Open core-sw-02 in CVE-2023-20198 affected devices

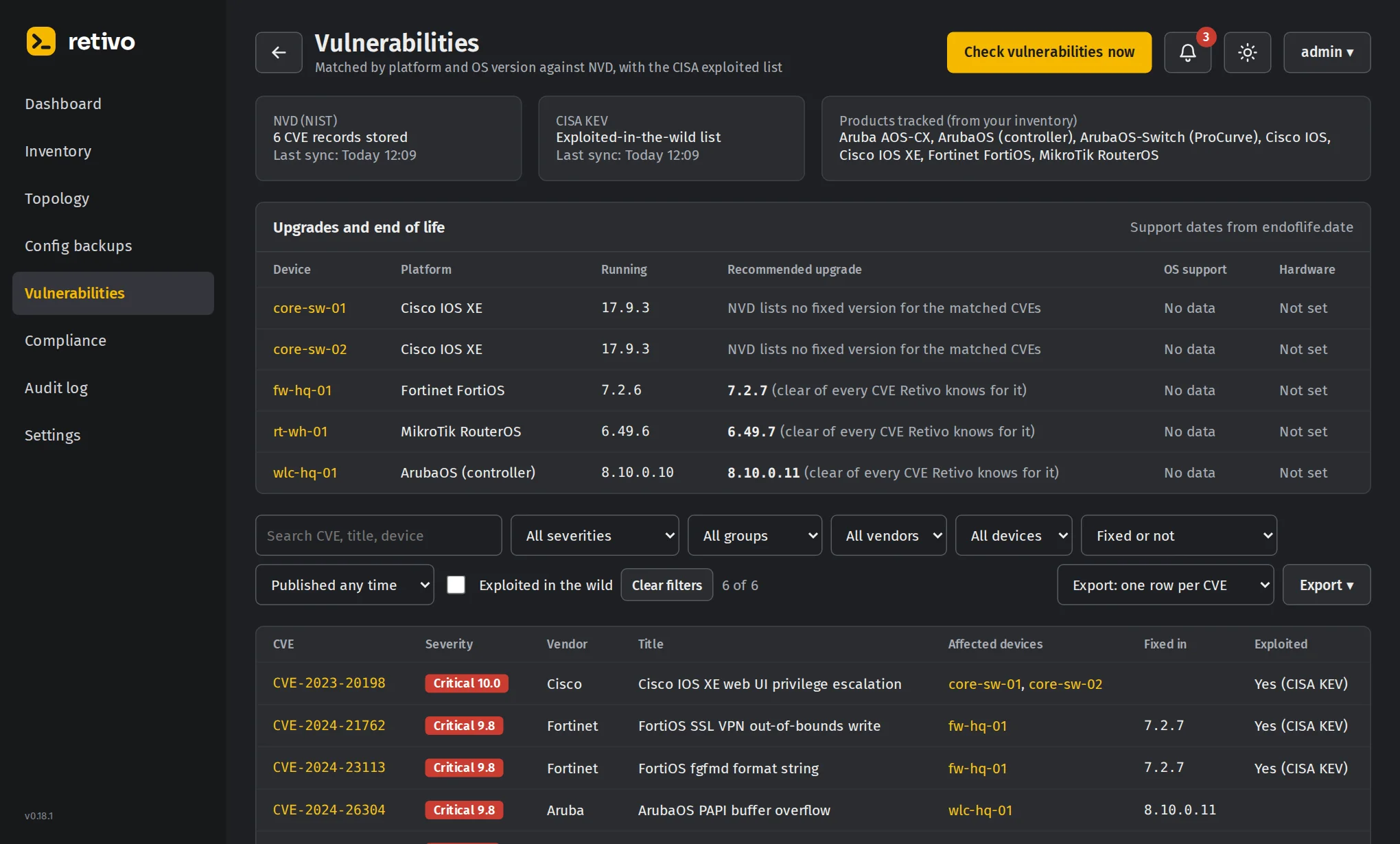1066,684
